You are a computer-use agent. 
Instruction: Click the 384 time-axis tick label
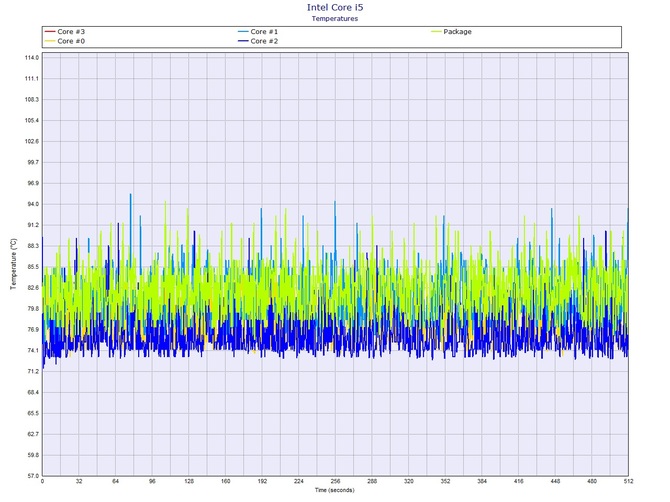[482, 481]
